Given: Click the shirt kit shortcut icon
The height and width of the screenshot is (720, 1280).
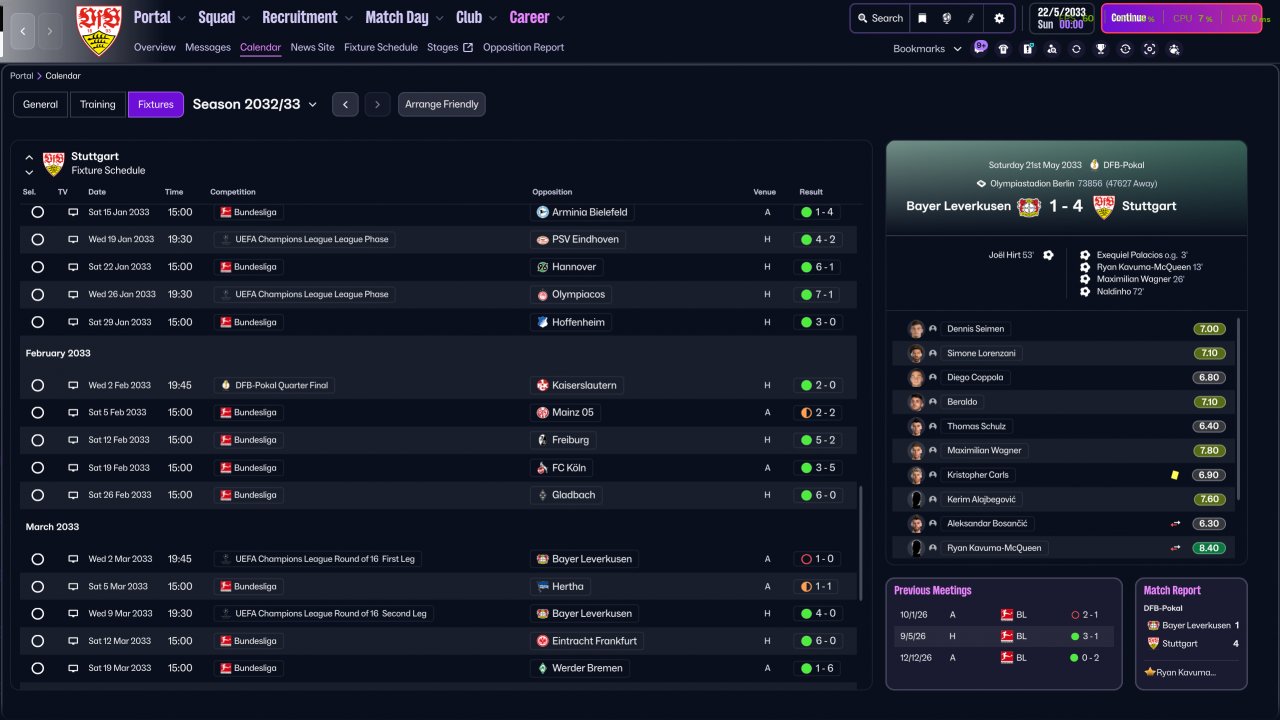Looking at the screenshot, I should click(x=1003, y=49).
